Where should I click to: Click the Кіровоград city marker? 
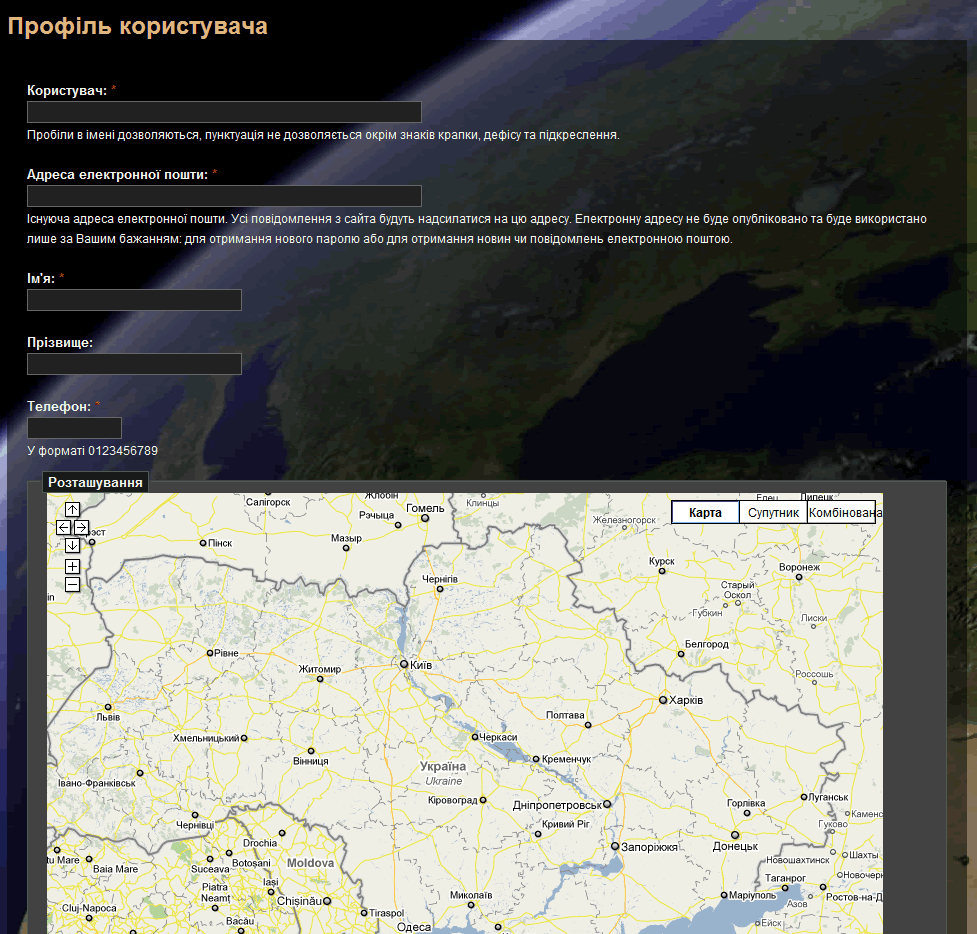[483, 800]
